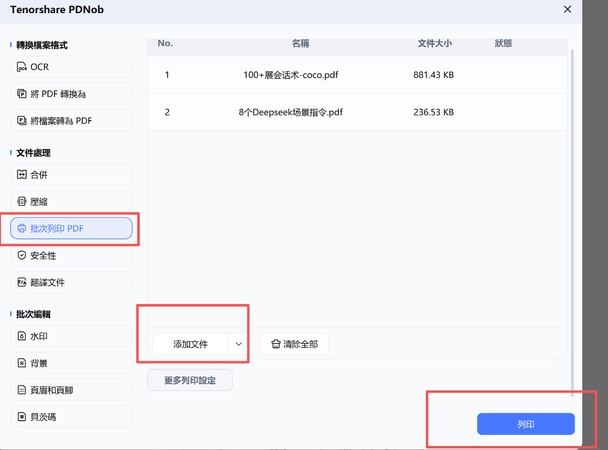Click the OCR icon in sidebar

[22, 67]
